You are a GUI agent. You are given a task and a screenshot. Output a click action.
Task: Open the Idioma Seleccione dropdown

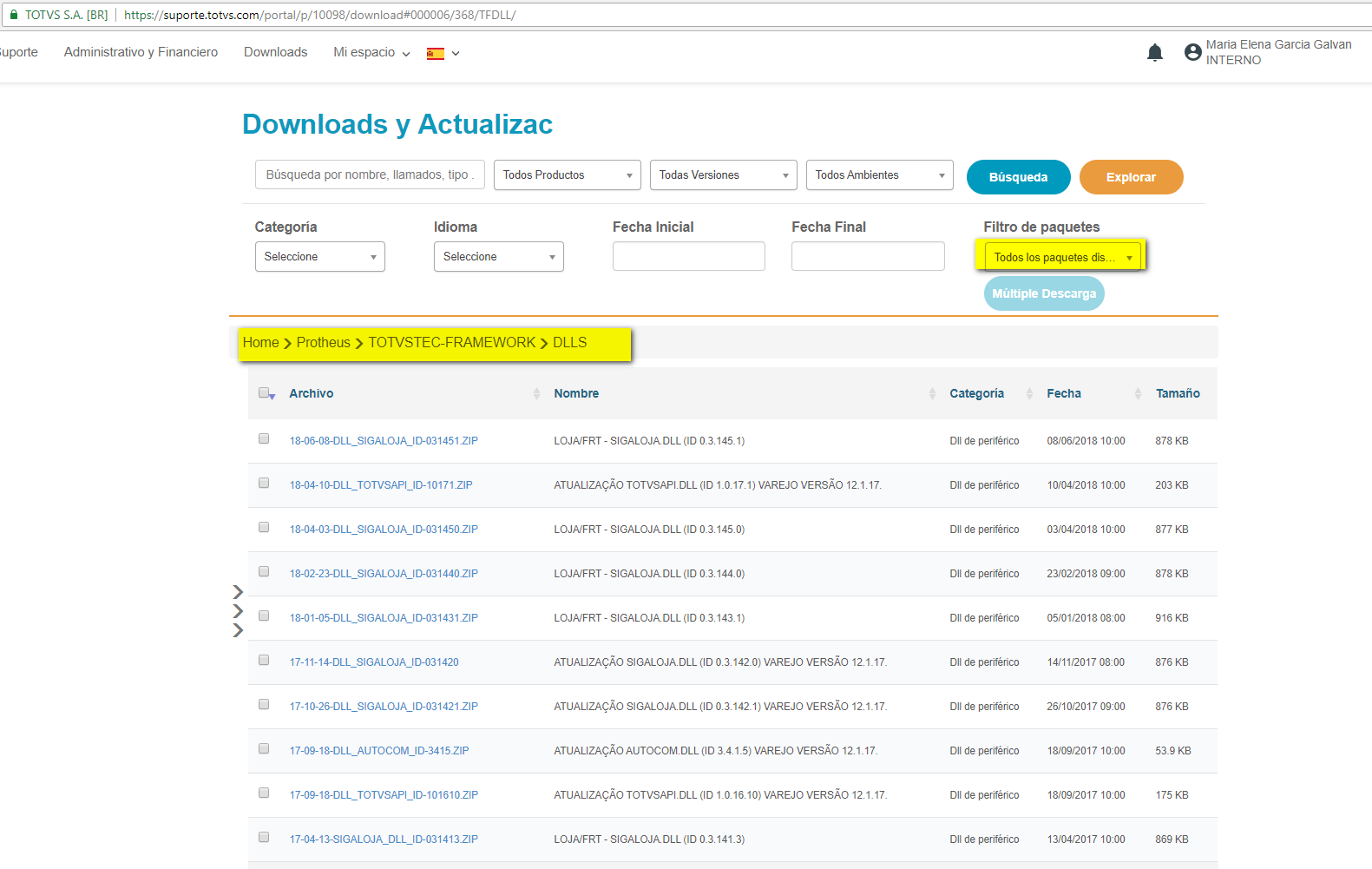click(x=499, y=256)
